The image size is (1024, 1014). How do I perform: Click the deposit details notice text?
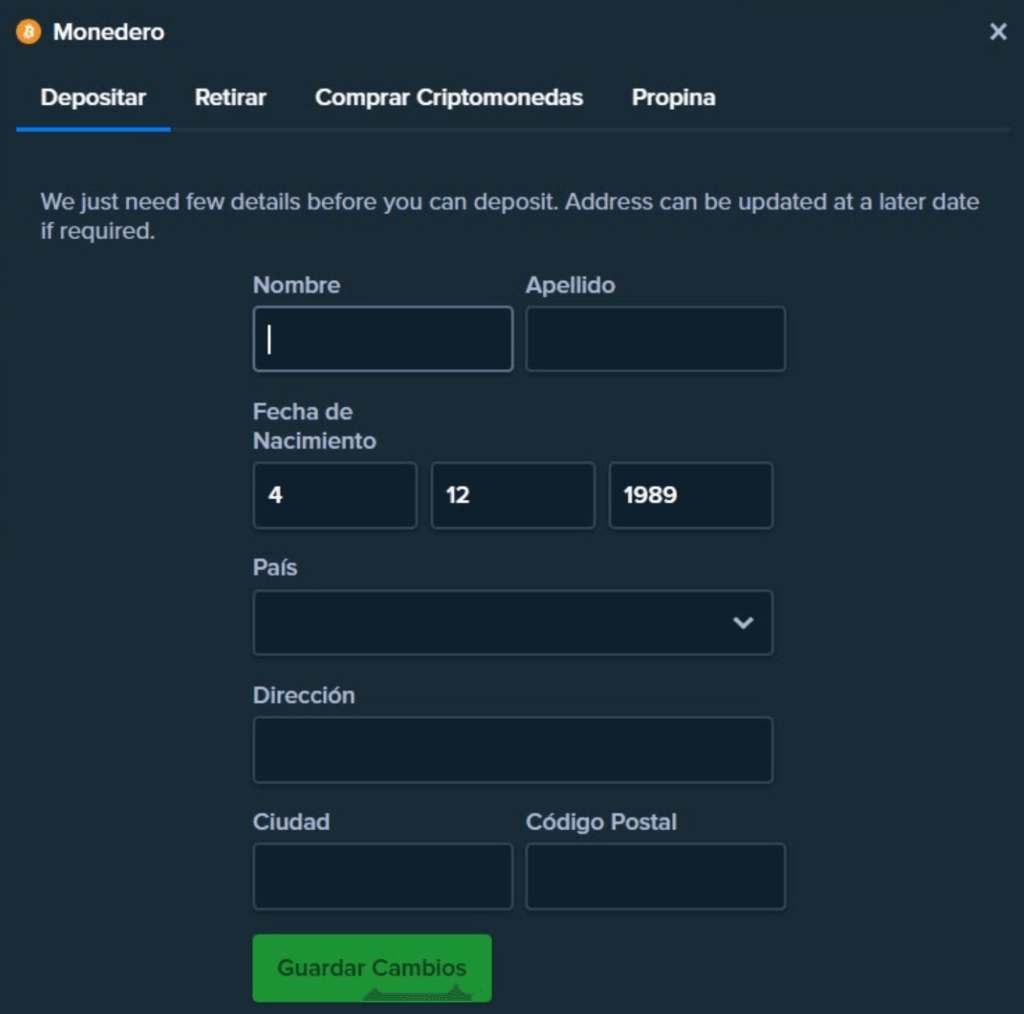coord(509,216)
